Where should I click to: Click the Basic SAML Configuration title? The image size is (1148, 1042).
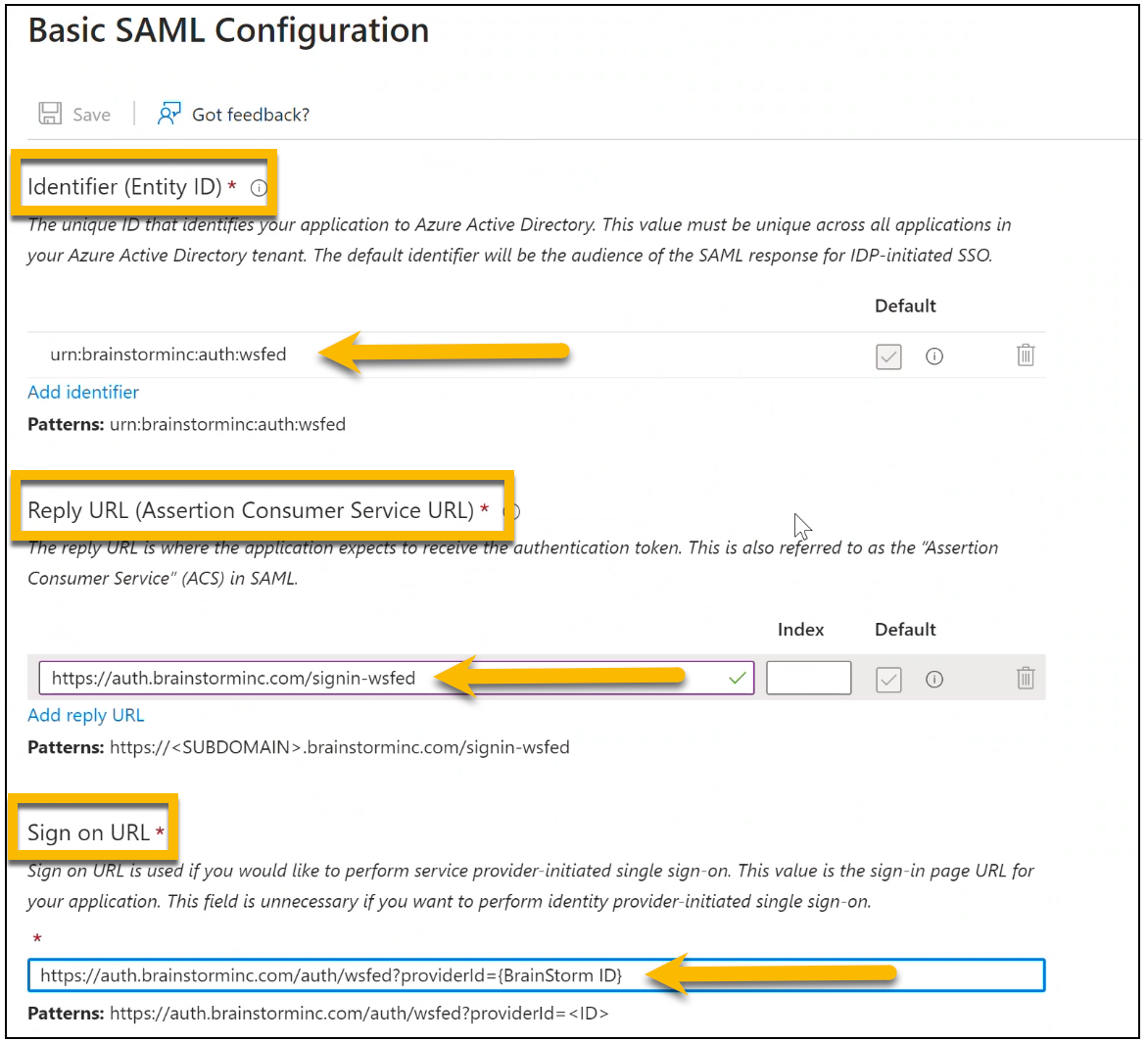[x=228, y=30]
